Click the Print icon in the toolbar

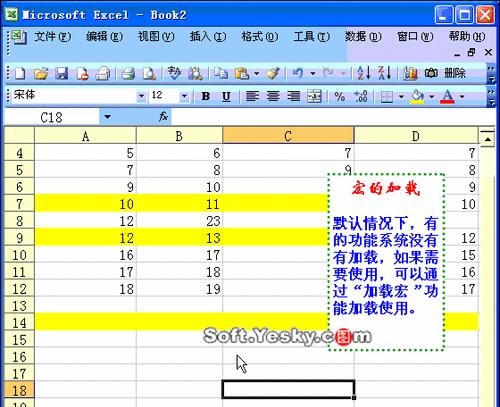point(128,73)
